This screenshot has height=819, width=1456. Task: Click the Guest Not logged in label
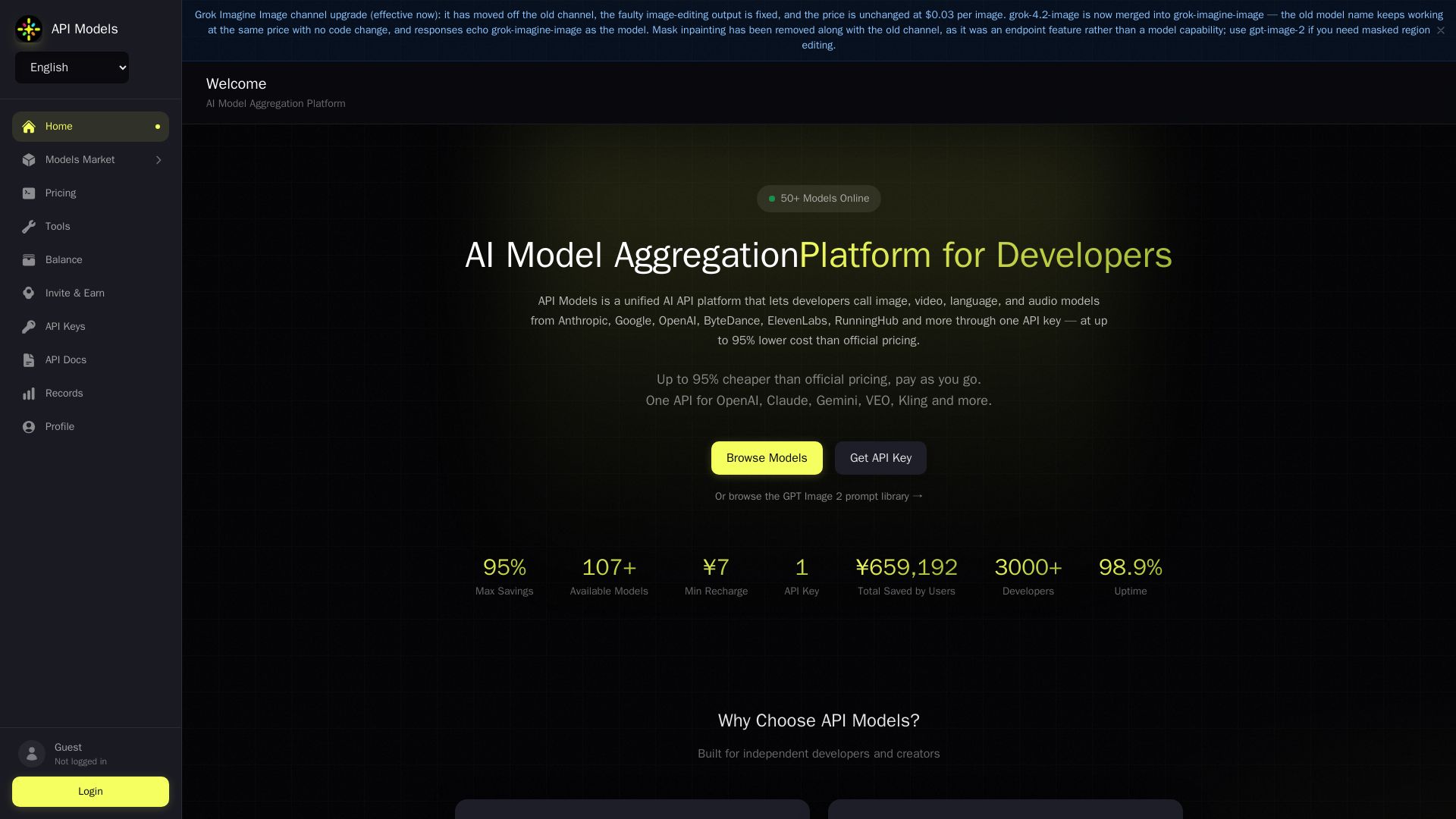point(80,754)
